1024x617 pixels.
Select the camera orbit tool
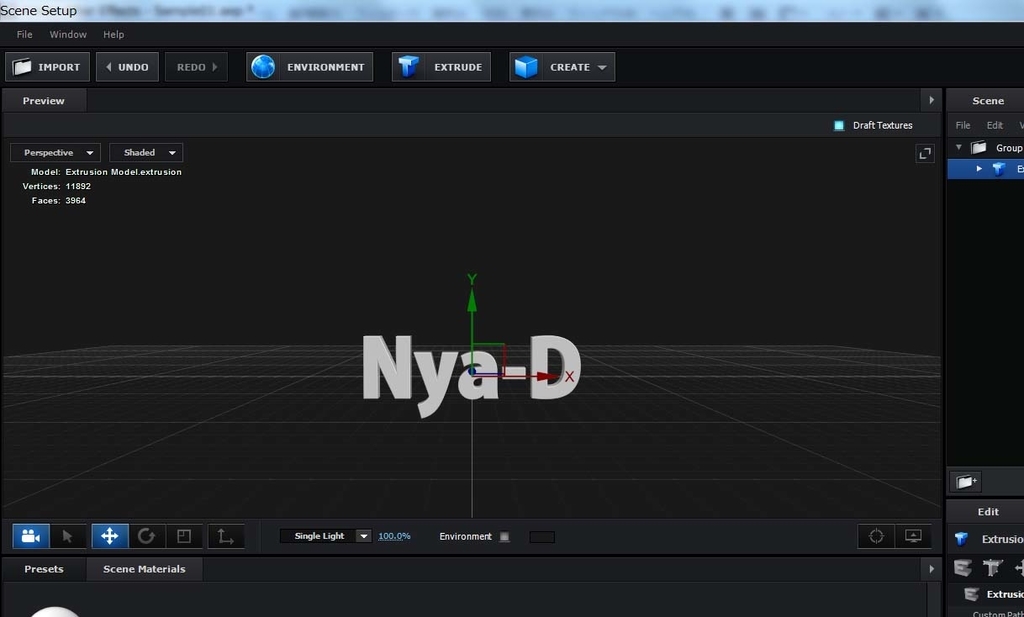pyautogui.click(x=31, y=537)
